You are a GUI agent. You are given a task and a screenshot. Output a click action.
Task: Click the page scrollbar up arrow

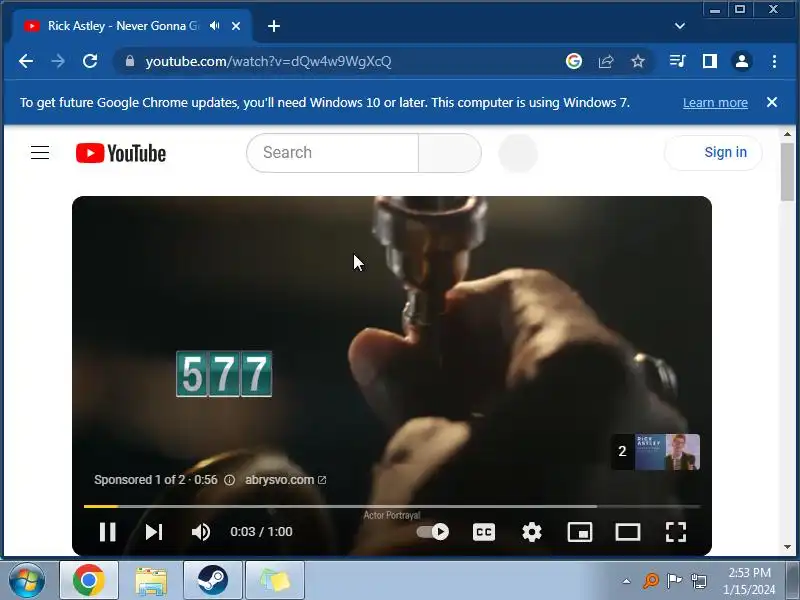point(787,134)
